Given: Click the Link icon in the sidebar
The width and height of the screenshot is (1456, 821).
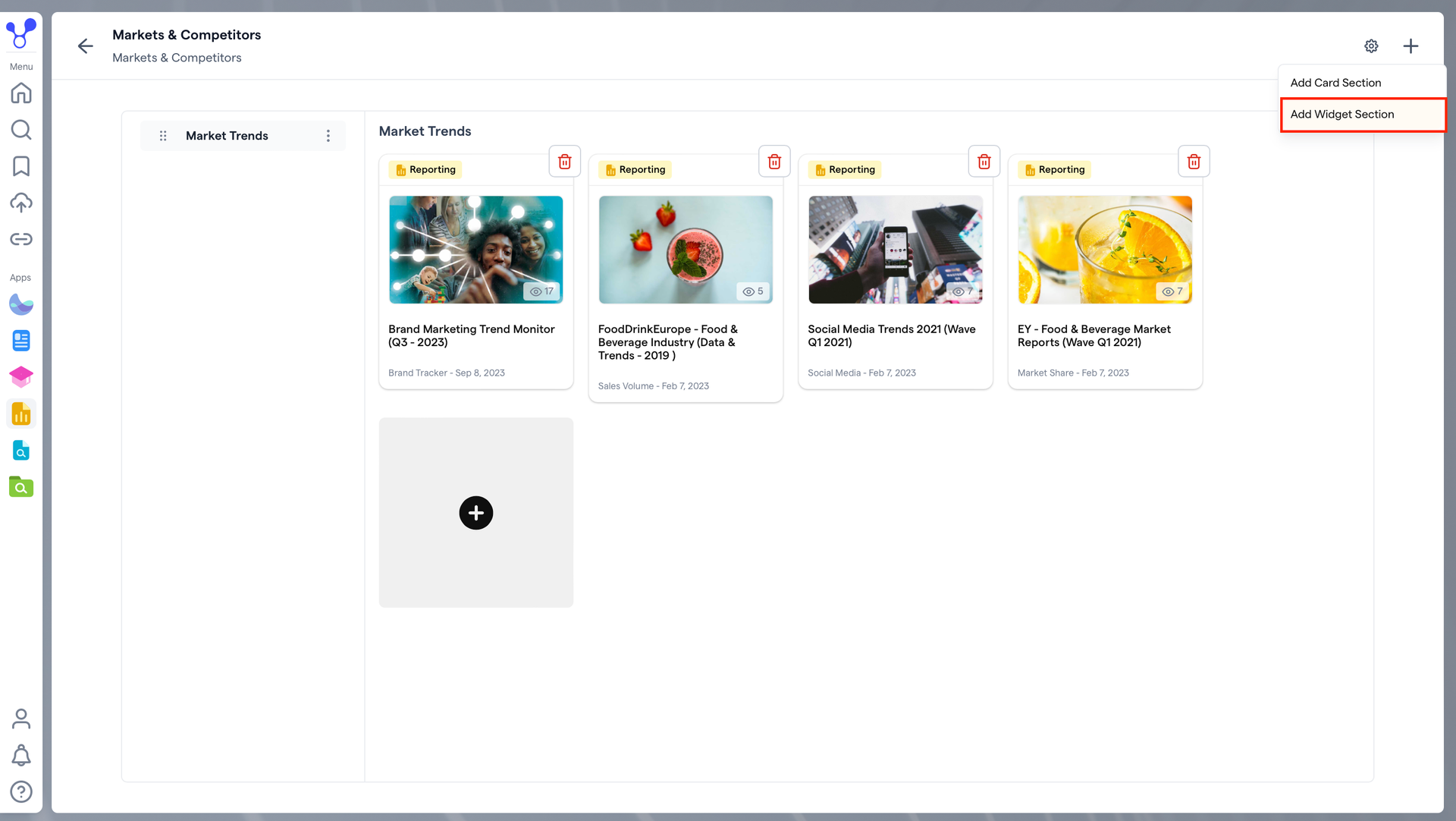Looking at the screenshot, I should [21, 239].
